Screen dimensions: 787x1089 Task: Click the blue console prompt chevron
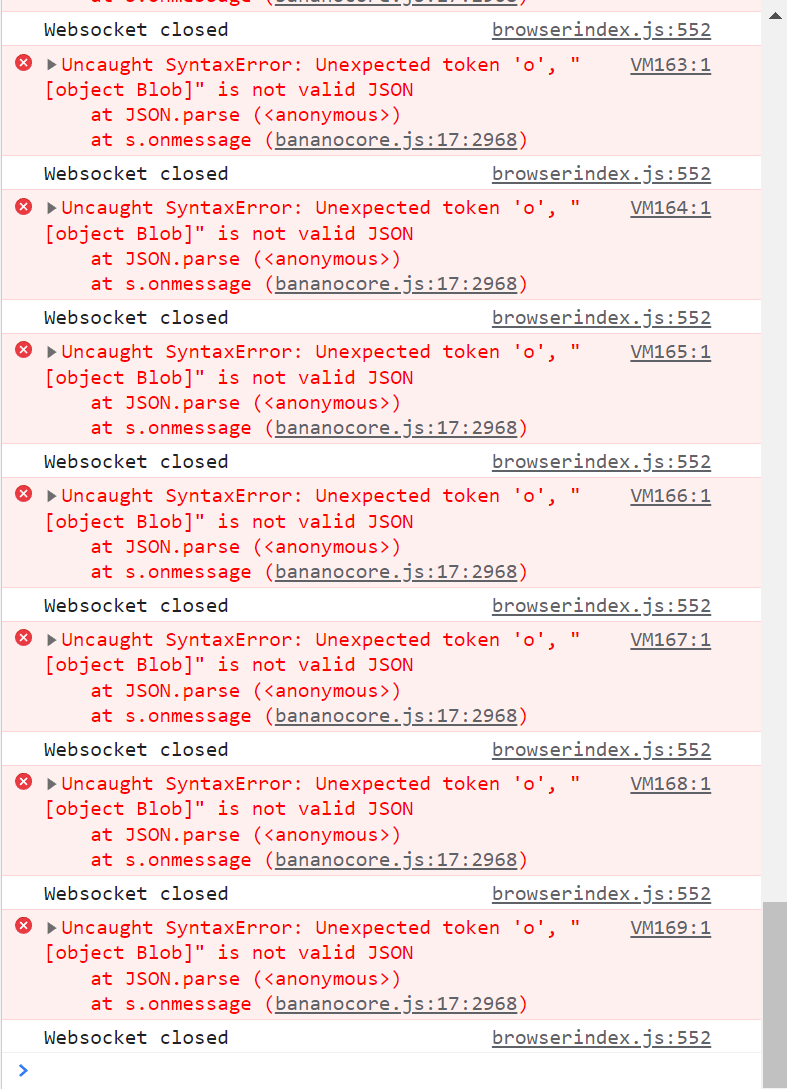[x=23, y=1070]
